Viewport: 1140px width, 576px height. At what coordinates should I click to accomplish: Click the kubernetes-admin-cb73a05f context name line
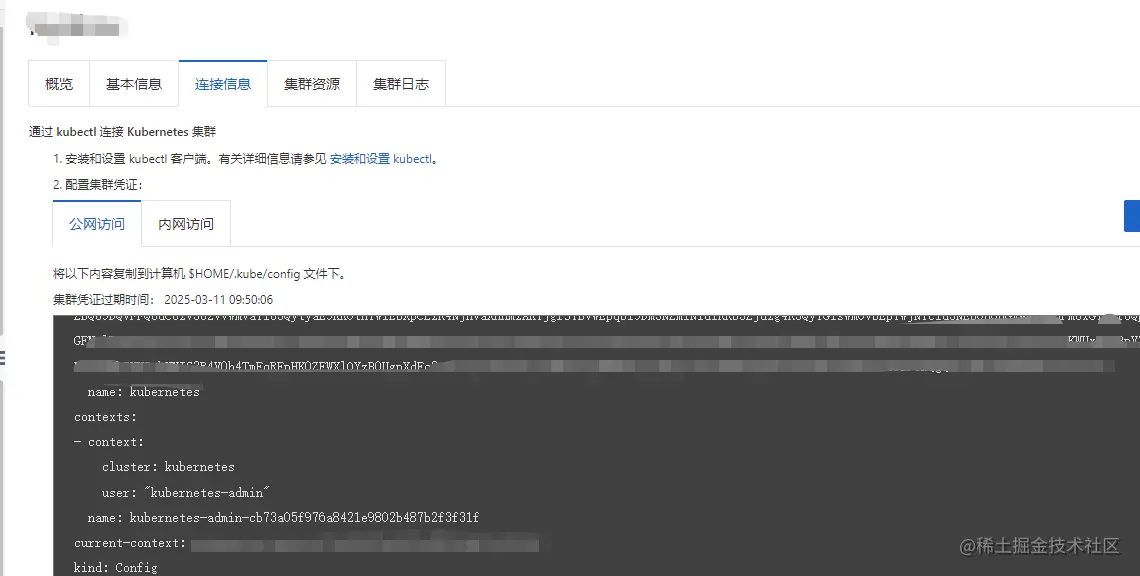pyautogui.click(x=283, y=518)
